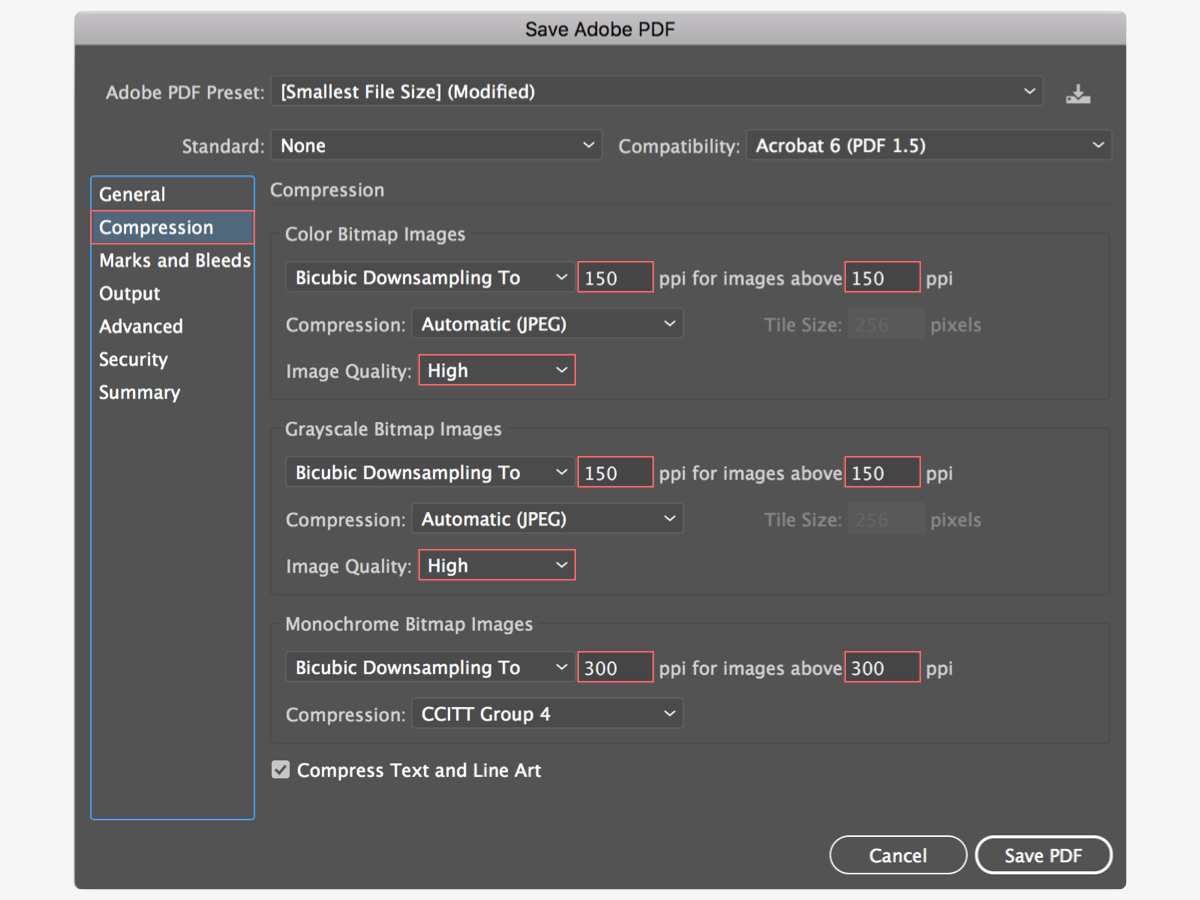Open the Marks and Bleeds section
Image resolution: width=1200 pixels, height=900 pixels.
click(x=174, y=260)
